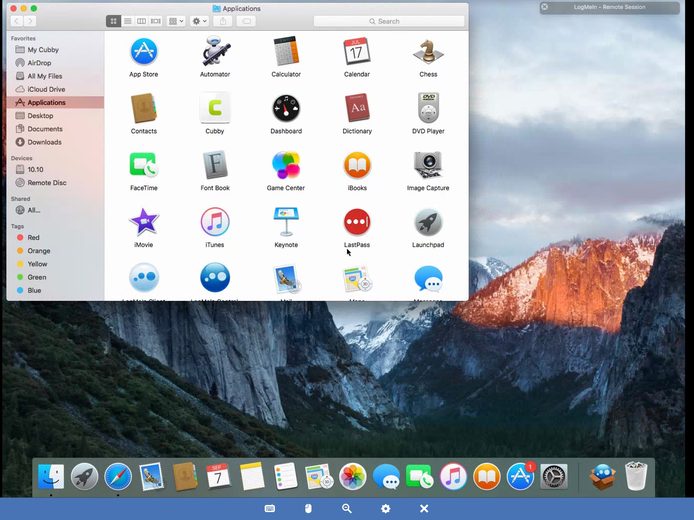The width and height of the screenshot is (694, 520).
Task: End remote session with X button
Action: [424, 509]
